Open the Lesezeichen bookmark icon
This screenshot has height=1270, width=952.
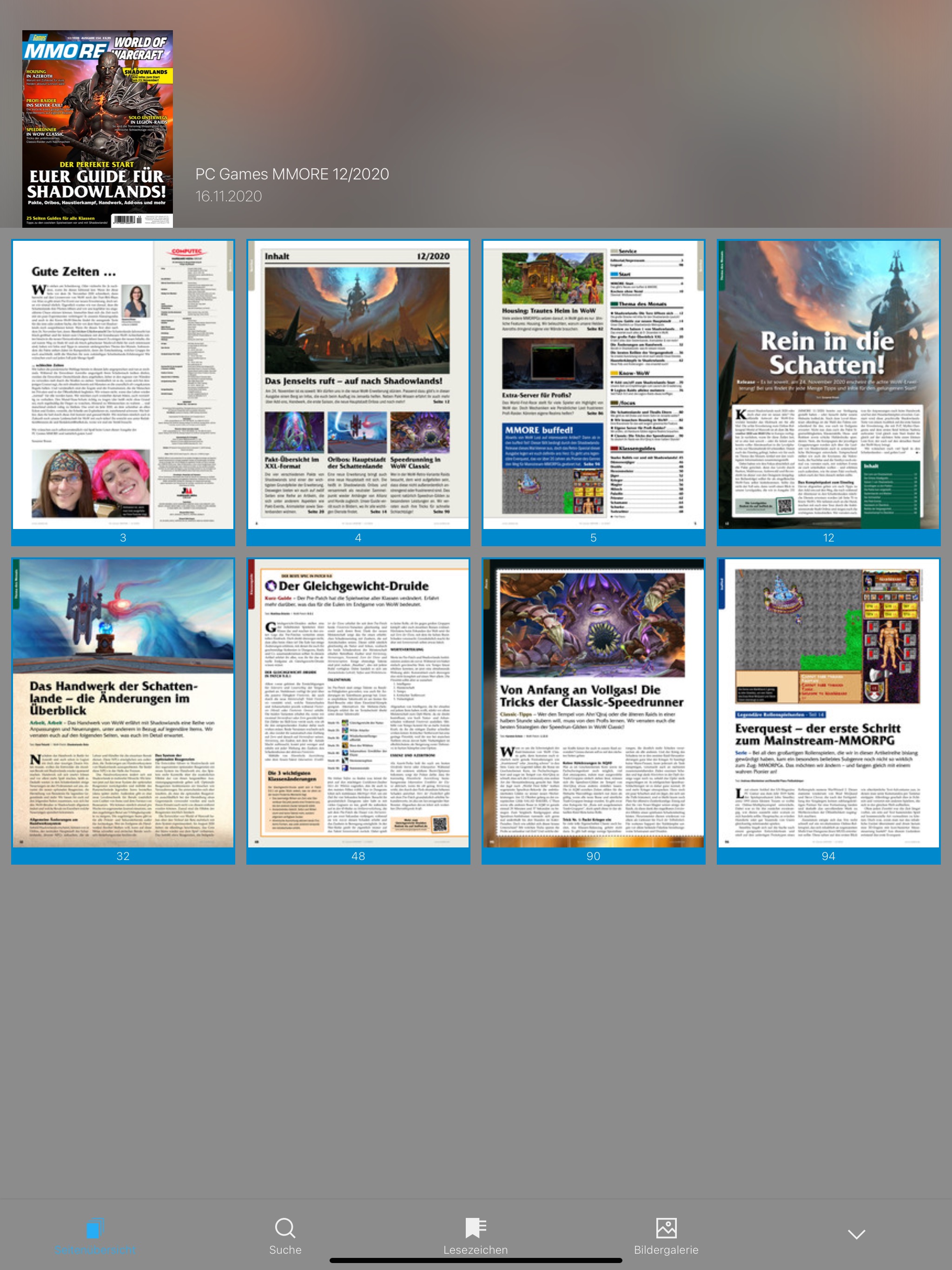point(476,1228)
